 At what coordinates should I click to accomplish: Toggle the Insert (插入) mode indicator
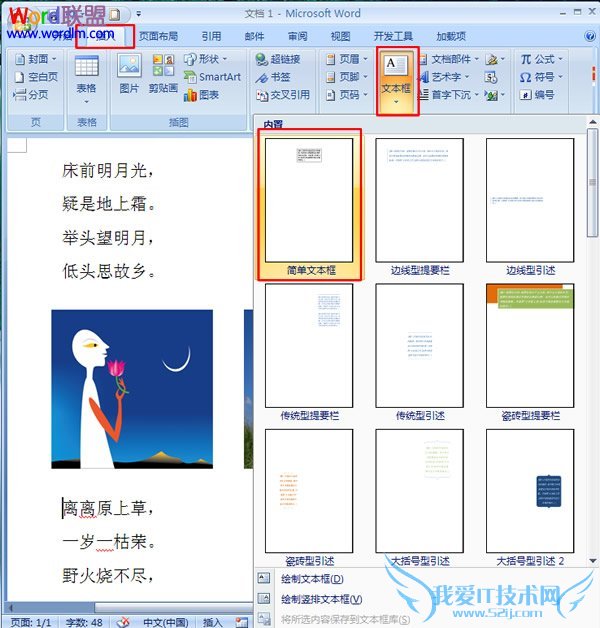(x=213, y=622)
